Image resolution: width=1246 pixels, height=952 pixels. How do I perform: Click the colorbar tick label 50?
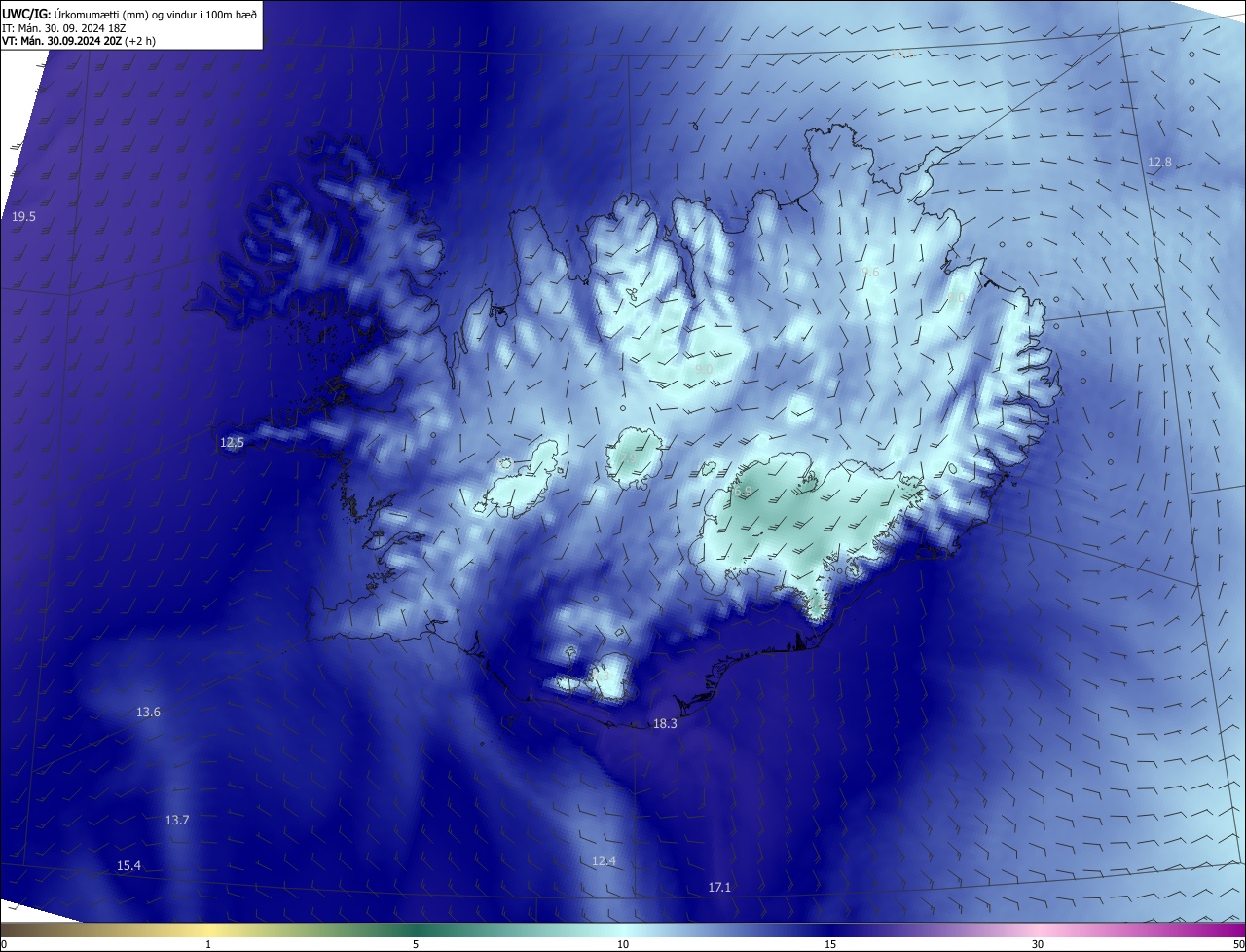1238,944
